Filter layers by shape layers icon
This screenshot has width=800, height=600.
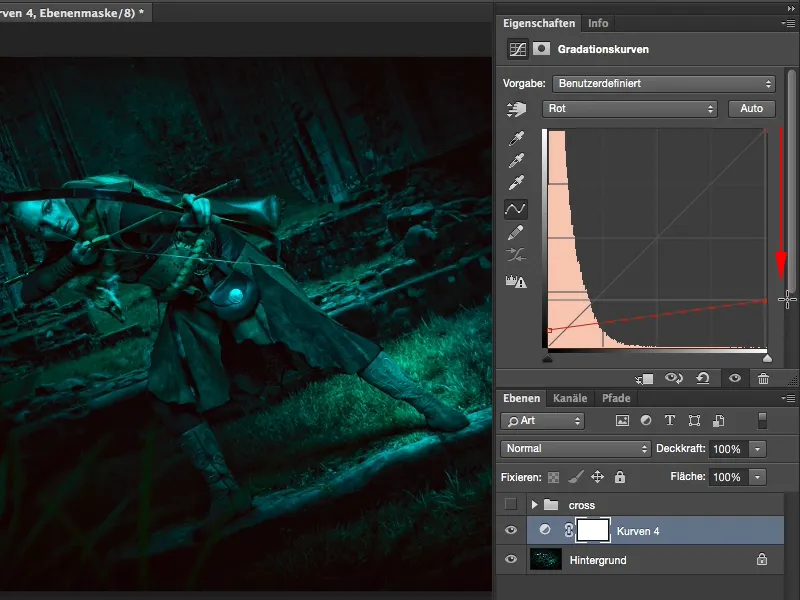coord(694,420)
